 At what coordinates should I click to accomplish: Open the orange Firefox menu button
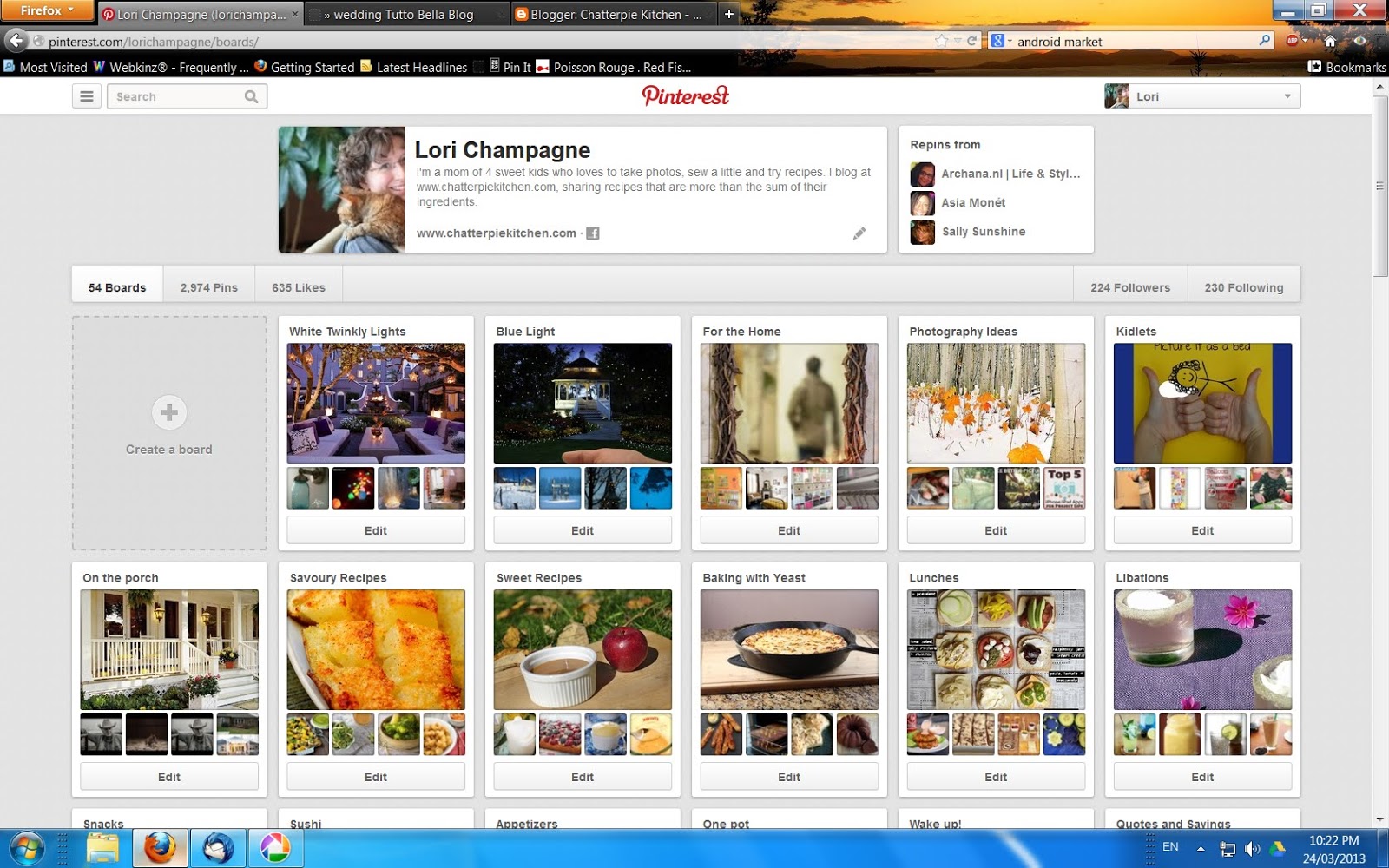[x=45, y=10]
